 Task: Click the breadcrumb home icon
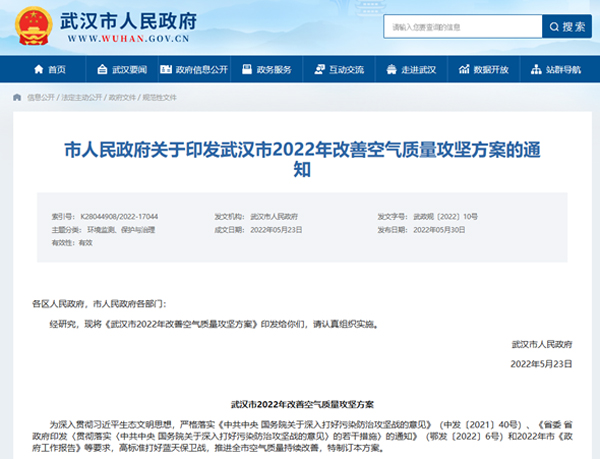17,98
